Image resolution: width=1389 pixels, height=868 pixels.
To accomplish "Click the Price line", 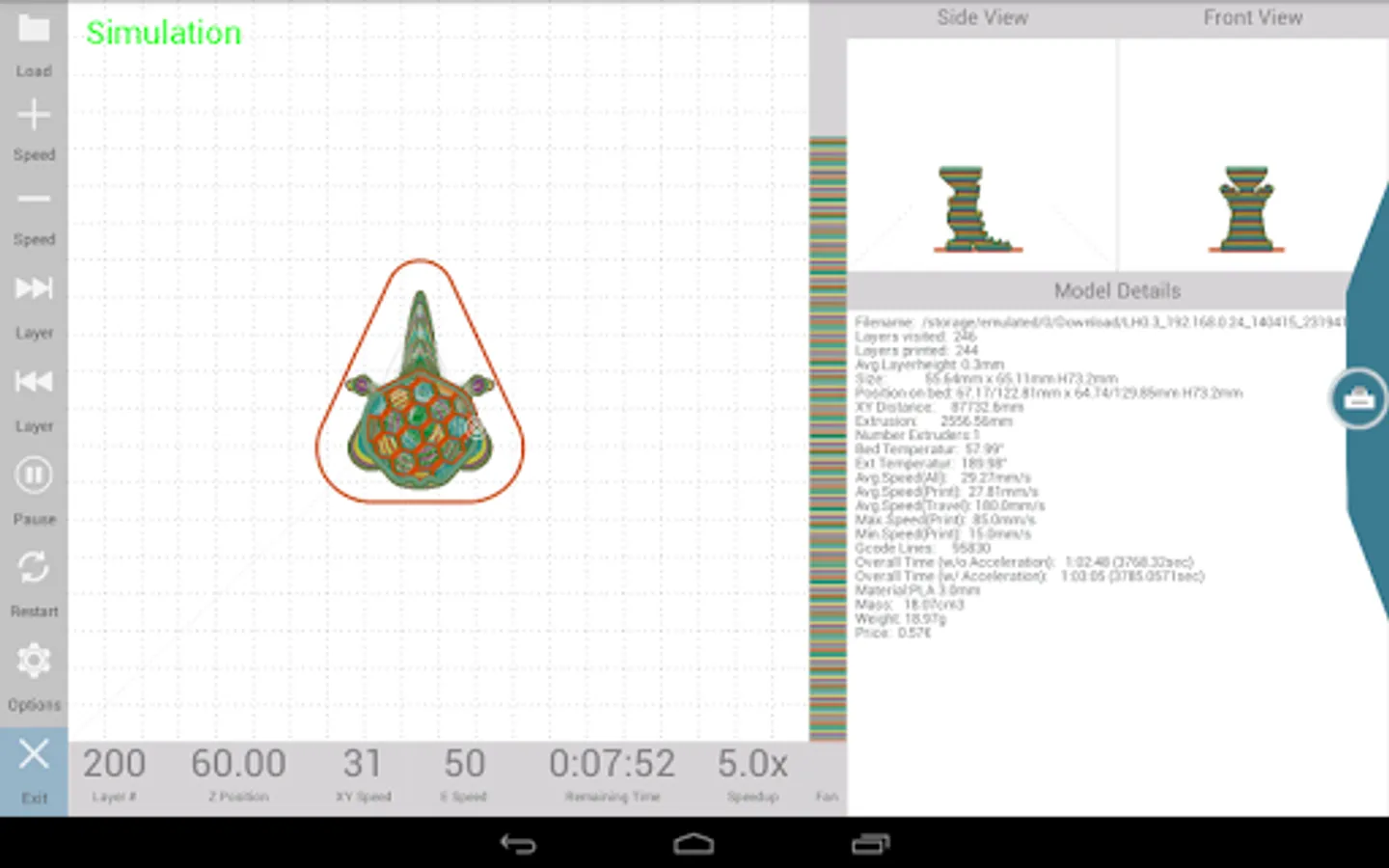I will (x=892, y=633).
